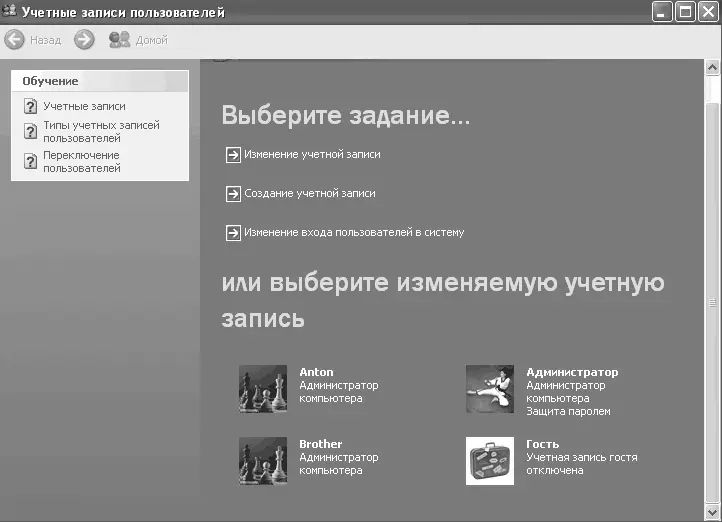Open Переключение пользователей help topic
This screenshot has height=522, width=722.
[x=82, y=162]
